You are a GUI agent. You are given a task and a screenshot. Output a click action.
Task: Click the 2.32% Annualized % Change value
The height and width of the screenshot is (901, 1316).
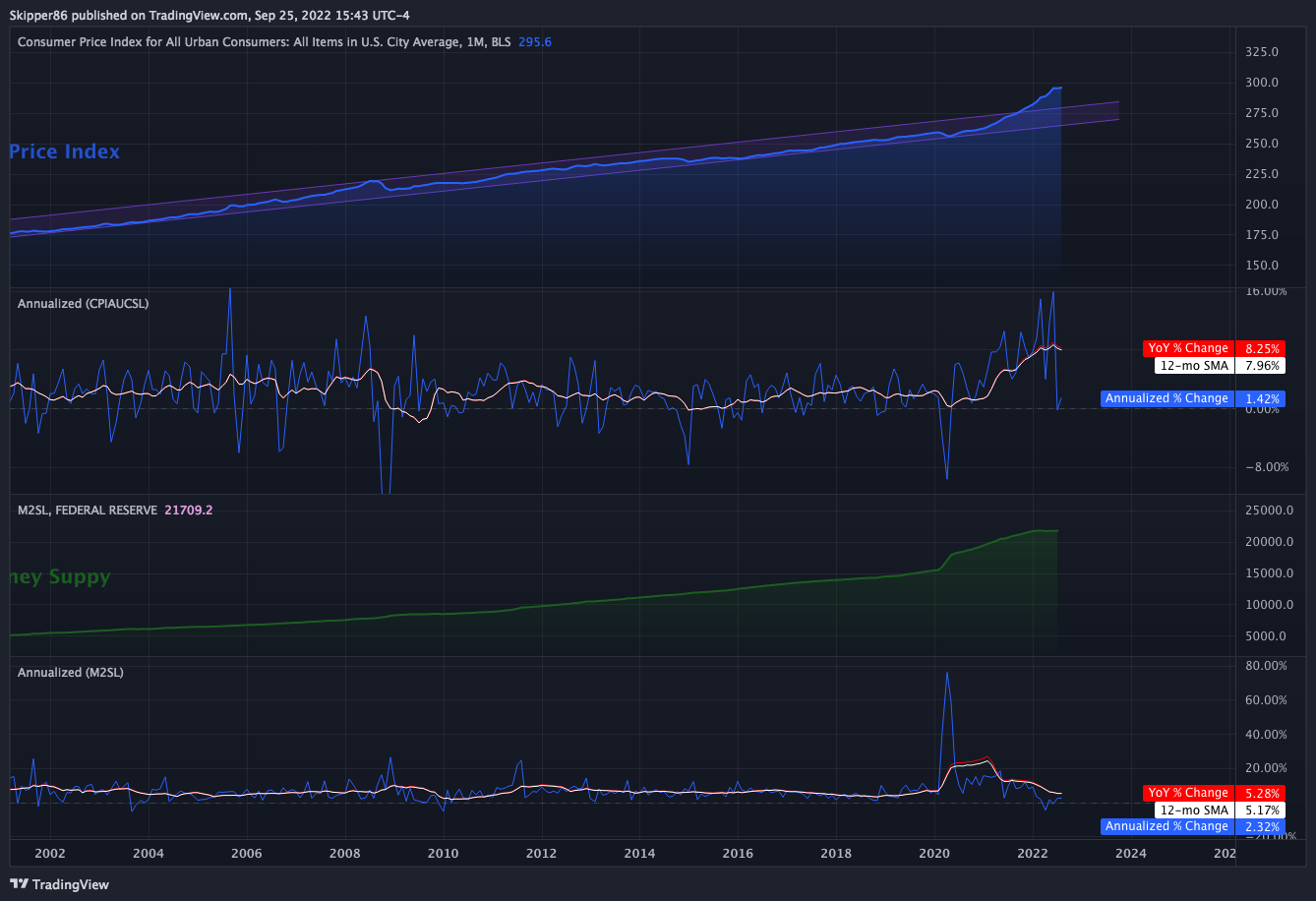pos(1262,826)
